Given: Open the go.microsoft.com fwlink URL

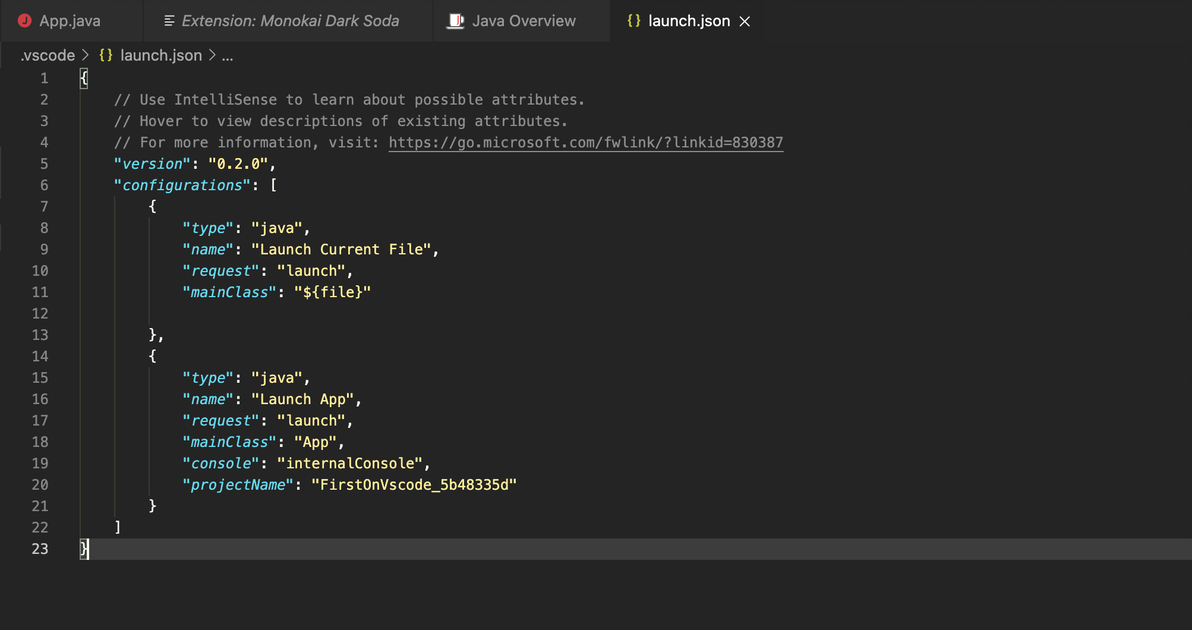Looking at the screenshot, I should pyautogui.click(x=585, y=143).
